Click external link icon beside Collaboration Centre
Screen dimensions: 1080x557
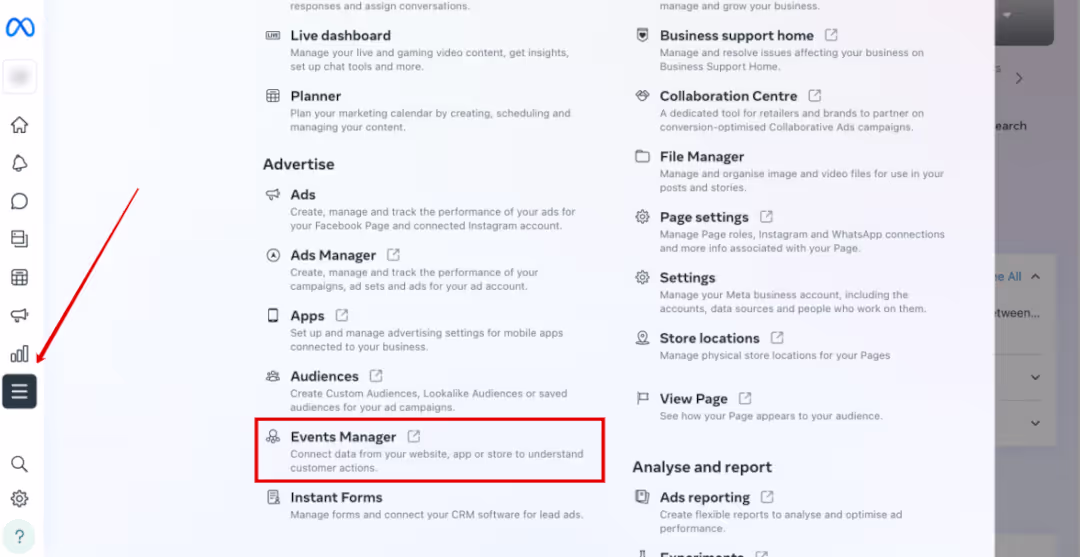pyautogui.click(x=815, y=95)
